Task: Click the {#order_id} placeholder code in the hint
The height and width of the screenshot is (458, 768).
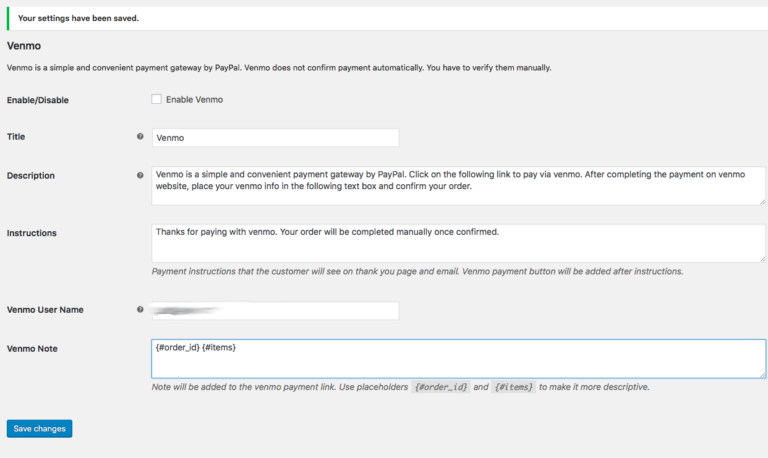Action: tap(441, 386)
